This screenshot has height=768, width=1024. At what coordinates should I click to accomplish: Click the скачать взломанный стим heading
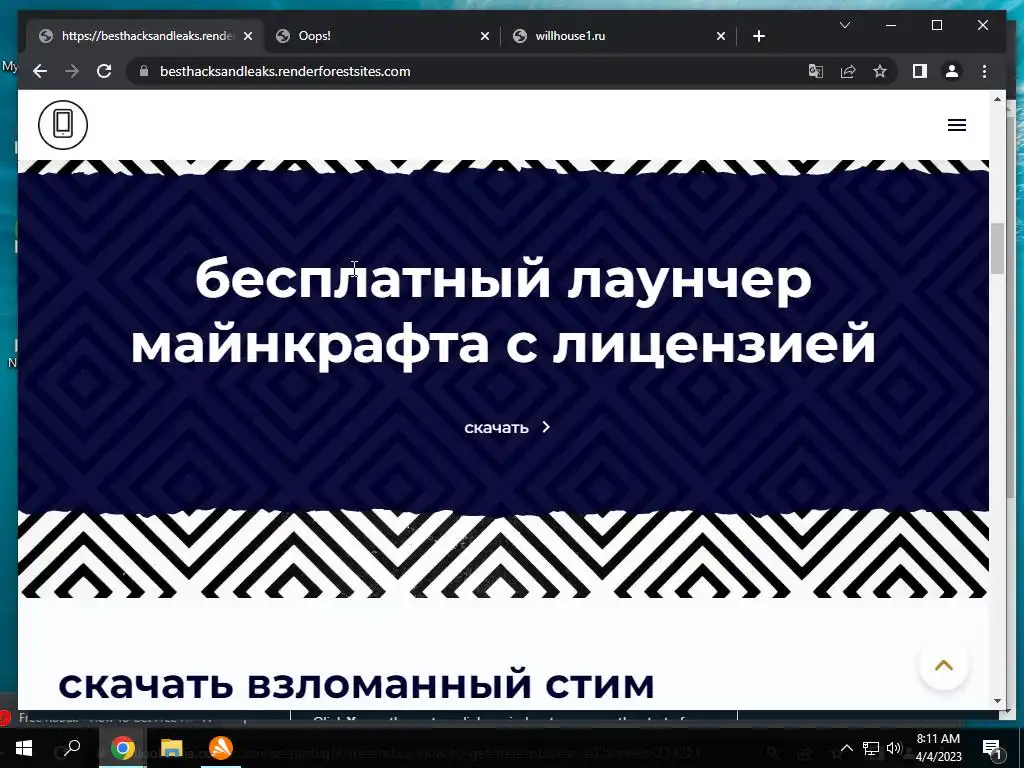tap(357, 684)
